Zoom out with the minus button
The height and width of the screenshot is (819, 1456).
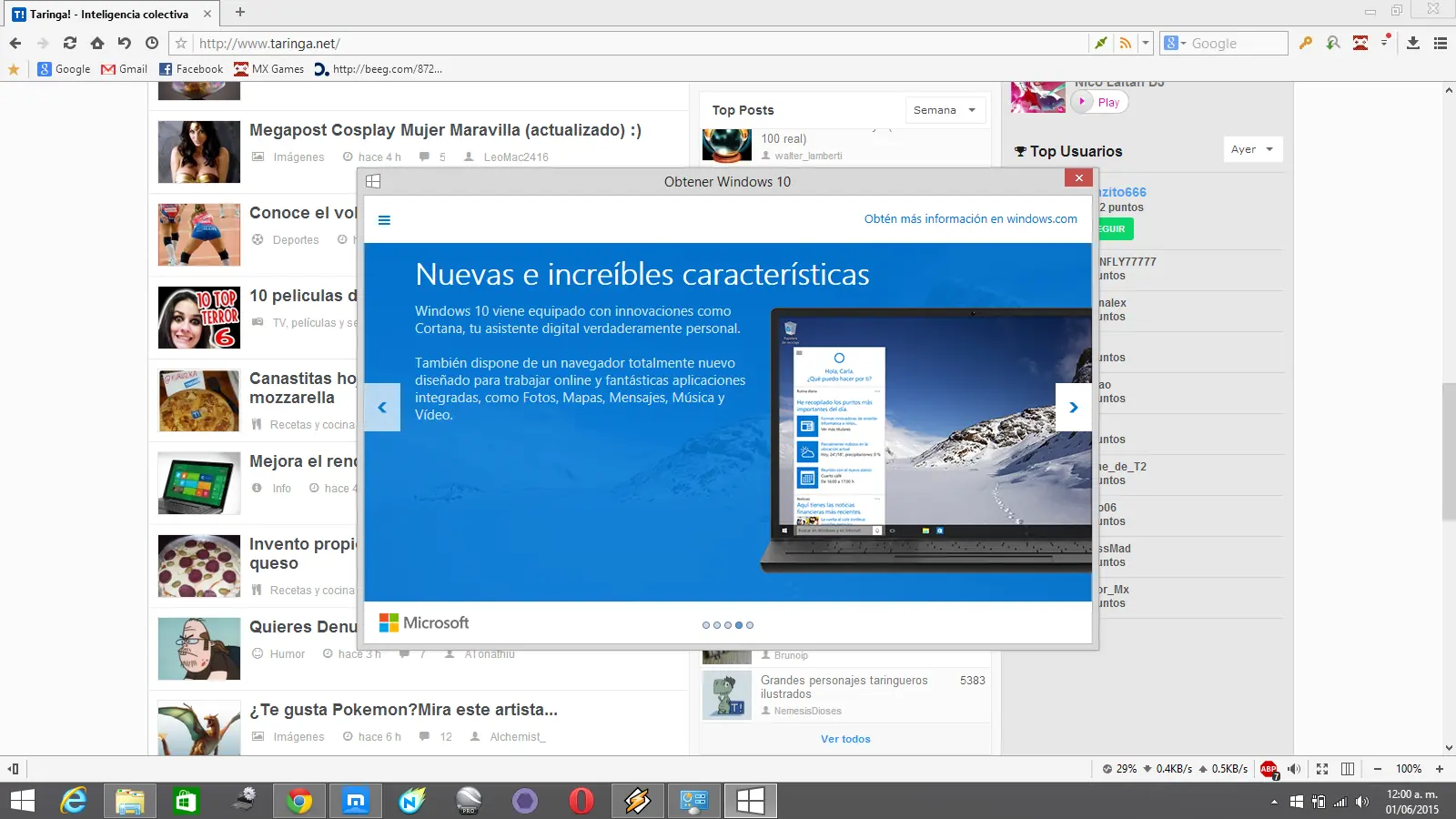pyautogui.click(x=1378, y=769)
